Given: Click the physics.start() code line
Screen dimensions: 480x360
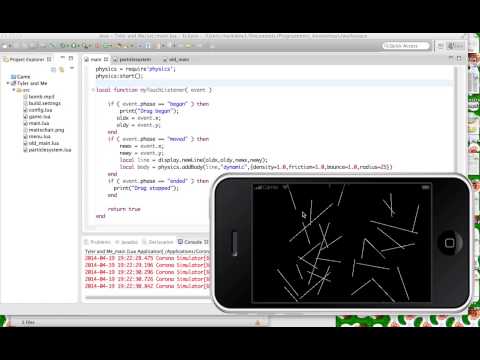Looking at the screenshot, I should pyautogui.click(x=119, y=76).
